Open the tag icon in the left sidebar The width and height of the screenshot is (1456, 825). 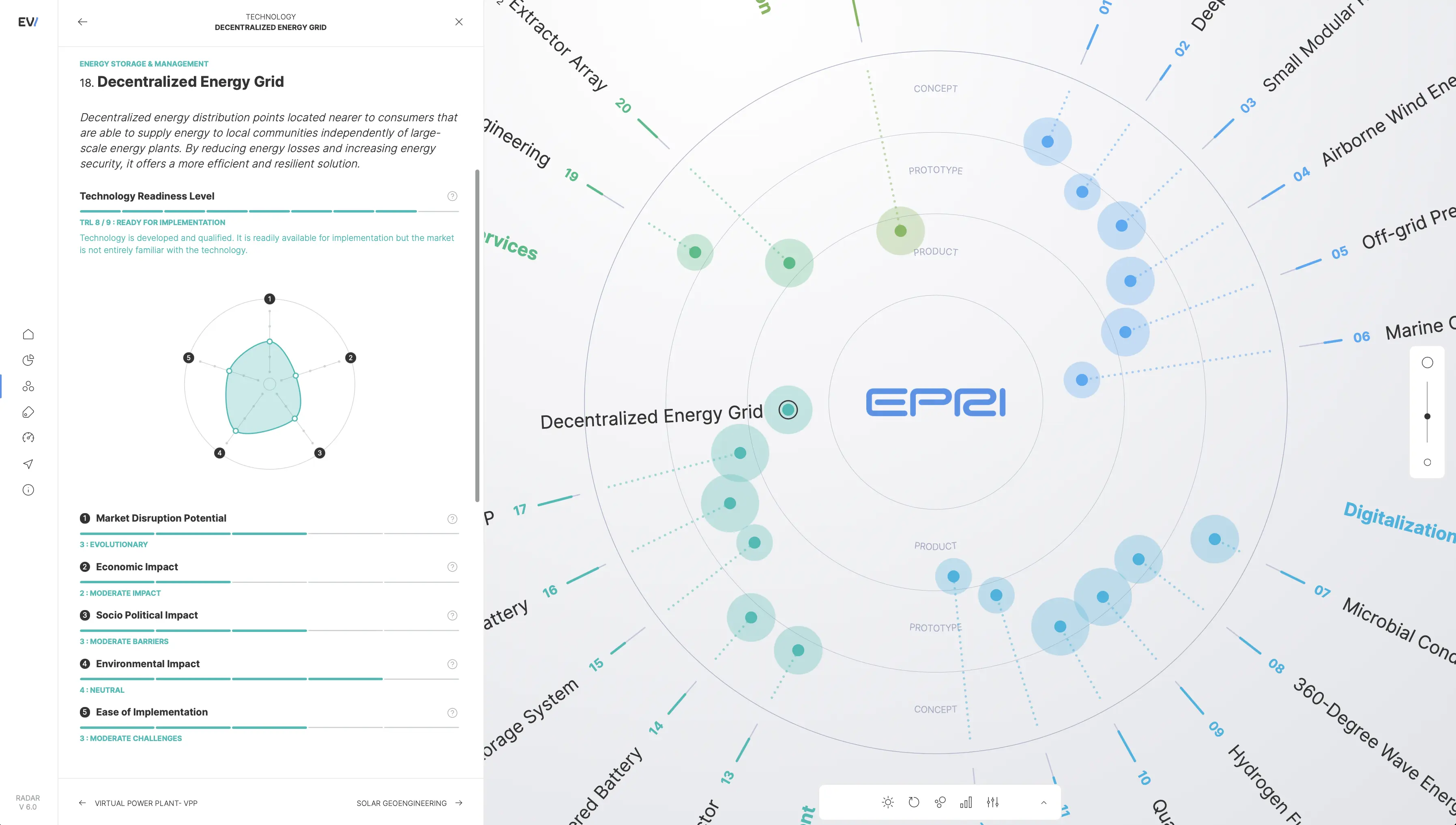point(28,412)
